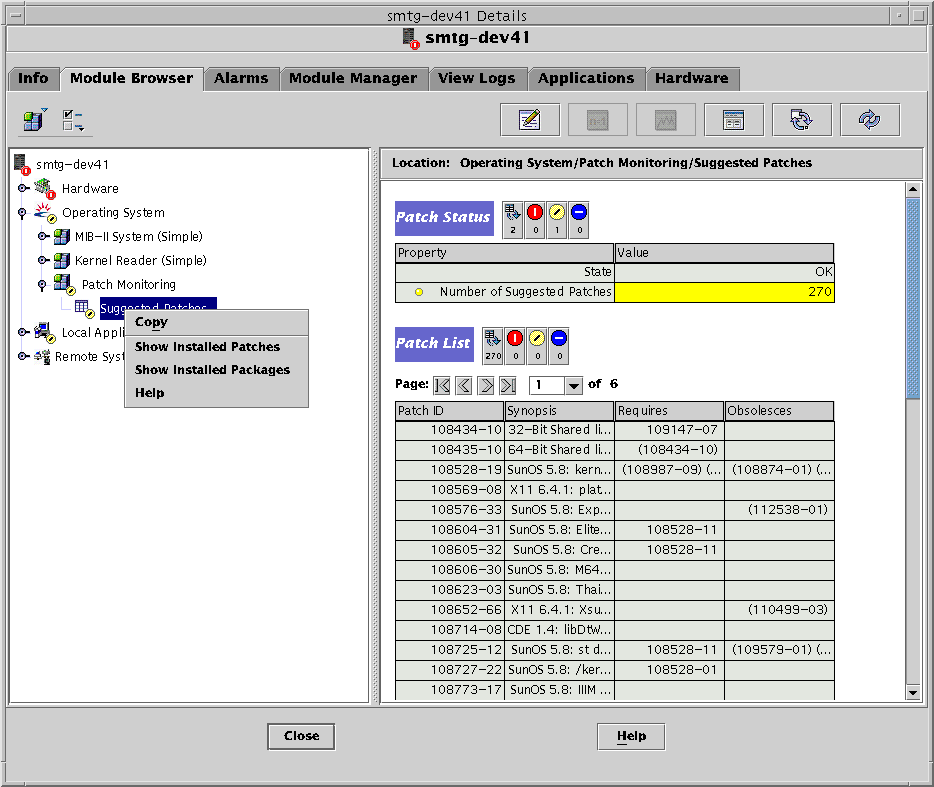Go to last page of patch list
934x787 pixels.
tap(508, 385)
